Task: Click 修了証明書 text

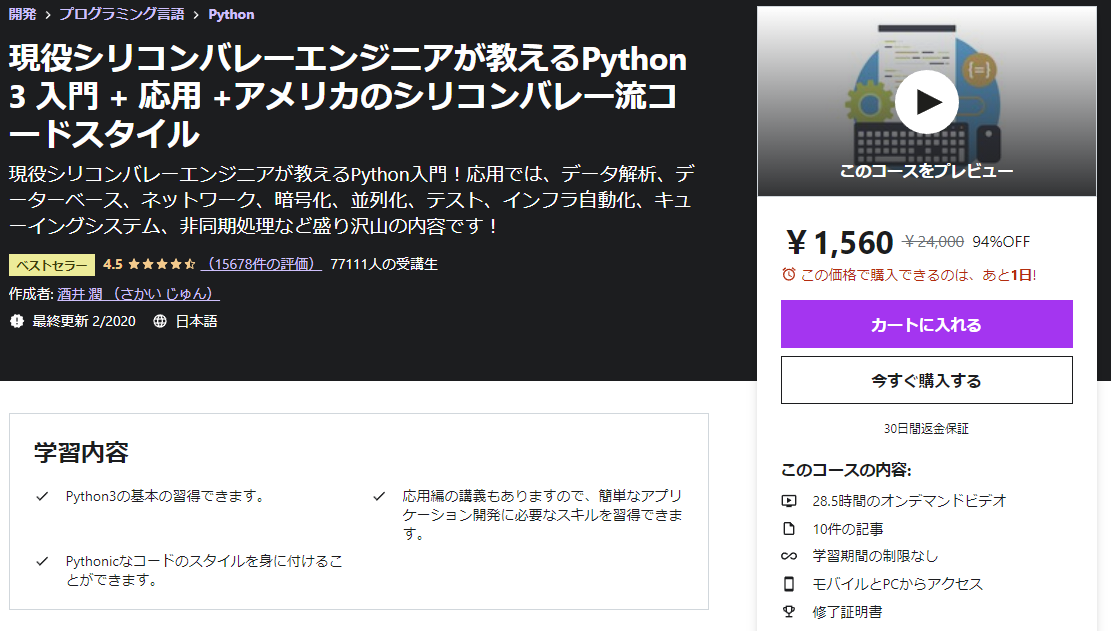Action: click(x=847, y=612)
